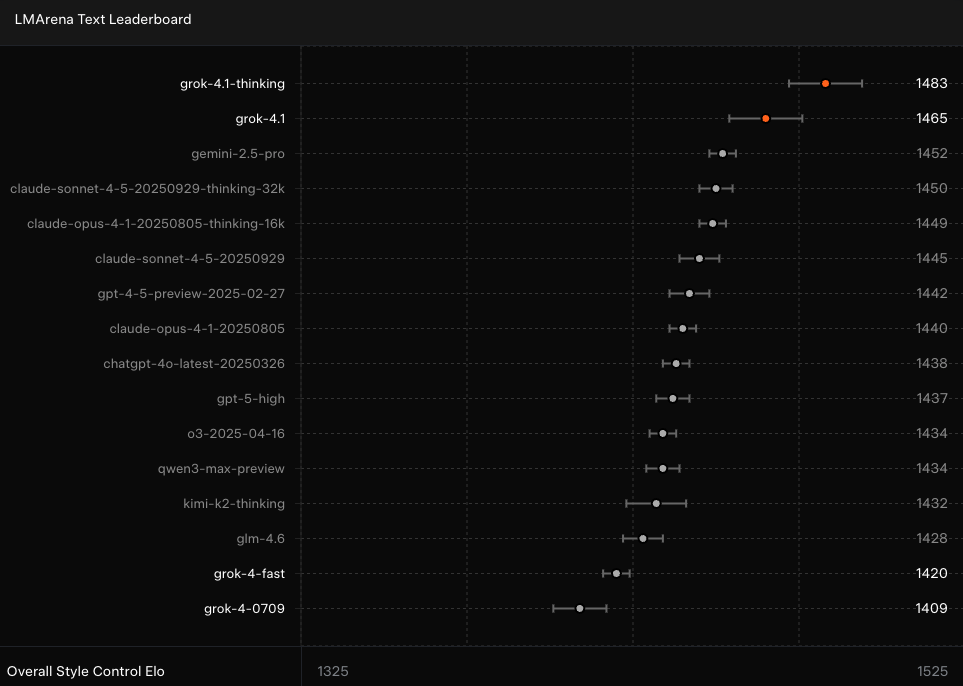Click the qwen3-max-preview model name
This screenshot has width=963, height=686.
pyautogui.click(x=221, y=469)
